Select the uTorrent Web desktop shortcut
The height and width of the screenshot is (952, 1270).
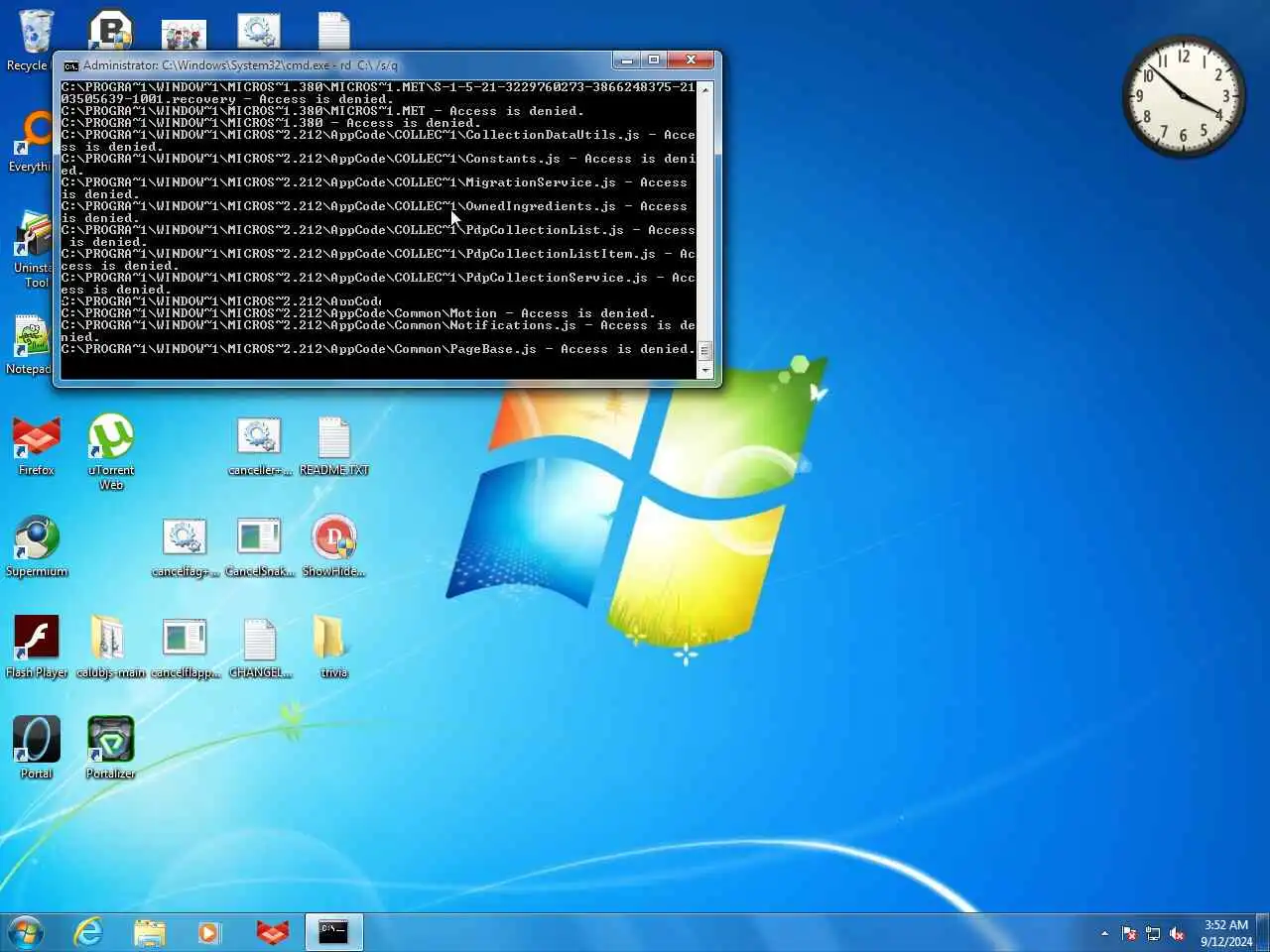(111, 452)
